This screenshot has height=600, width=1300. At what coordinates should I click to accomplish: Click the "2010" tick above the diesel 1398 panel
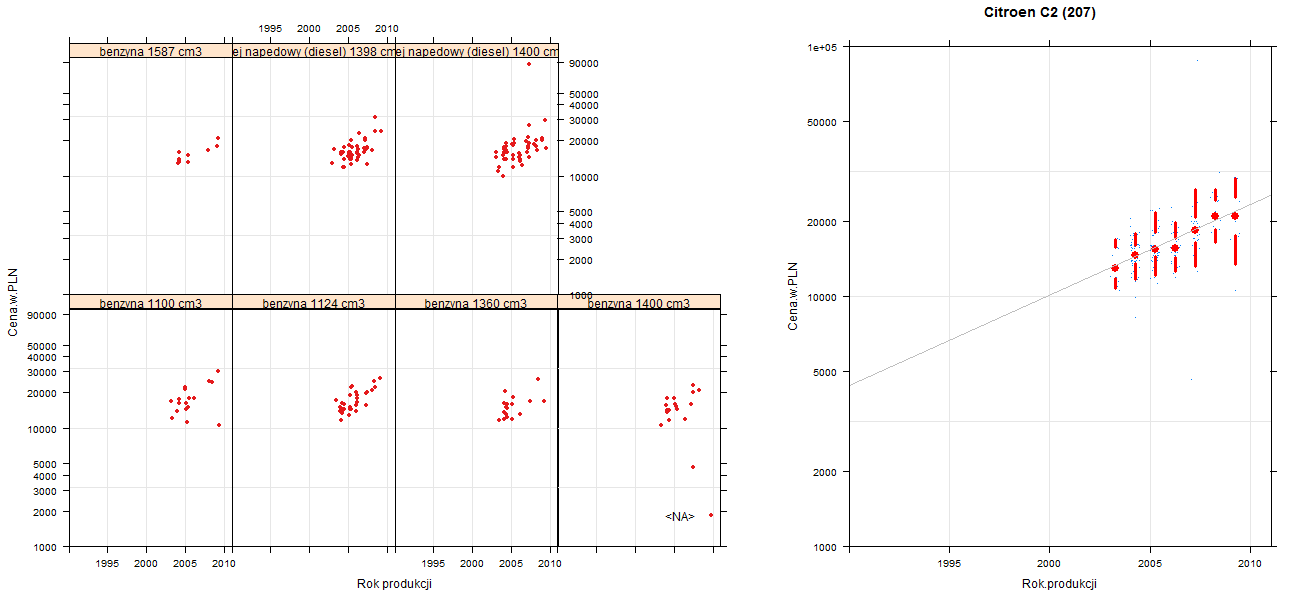click(387, 29)
